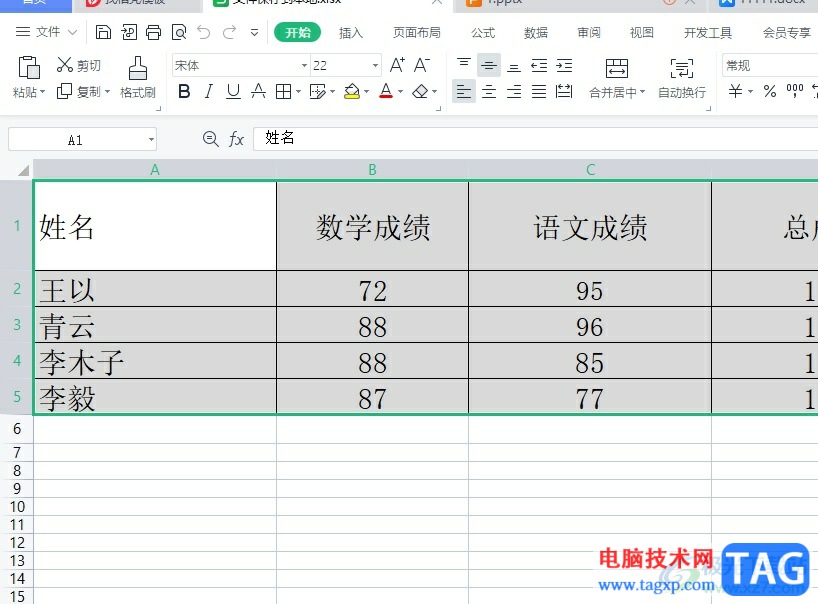818x604 pixels.
Task: Click the 剪切 cut button
Action: [79, 65]
